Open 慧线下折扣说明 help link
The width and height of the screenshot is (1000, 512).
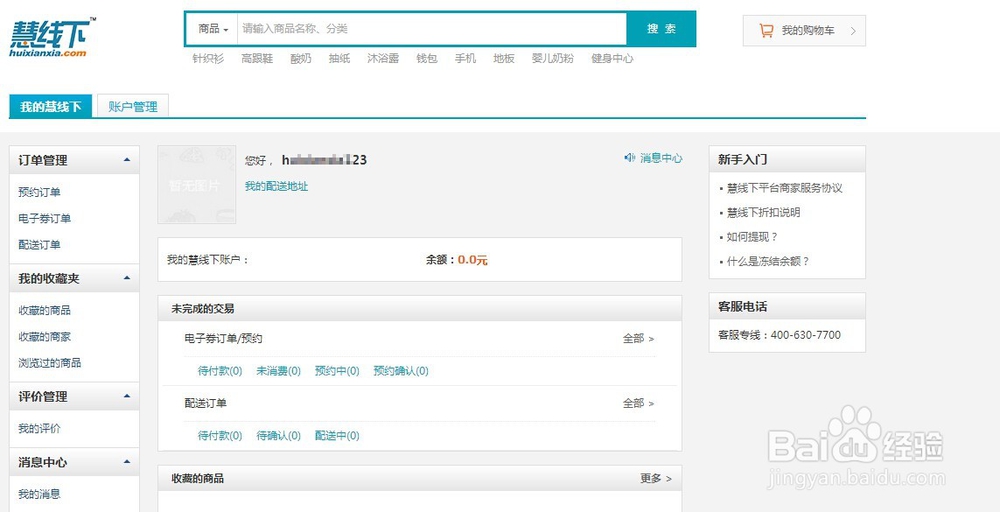[x=763, y=212]
